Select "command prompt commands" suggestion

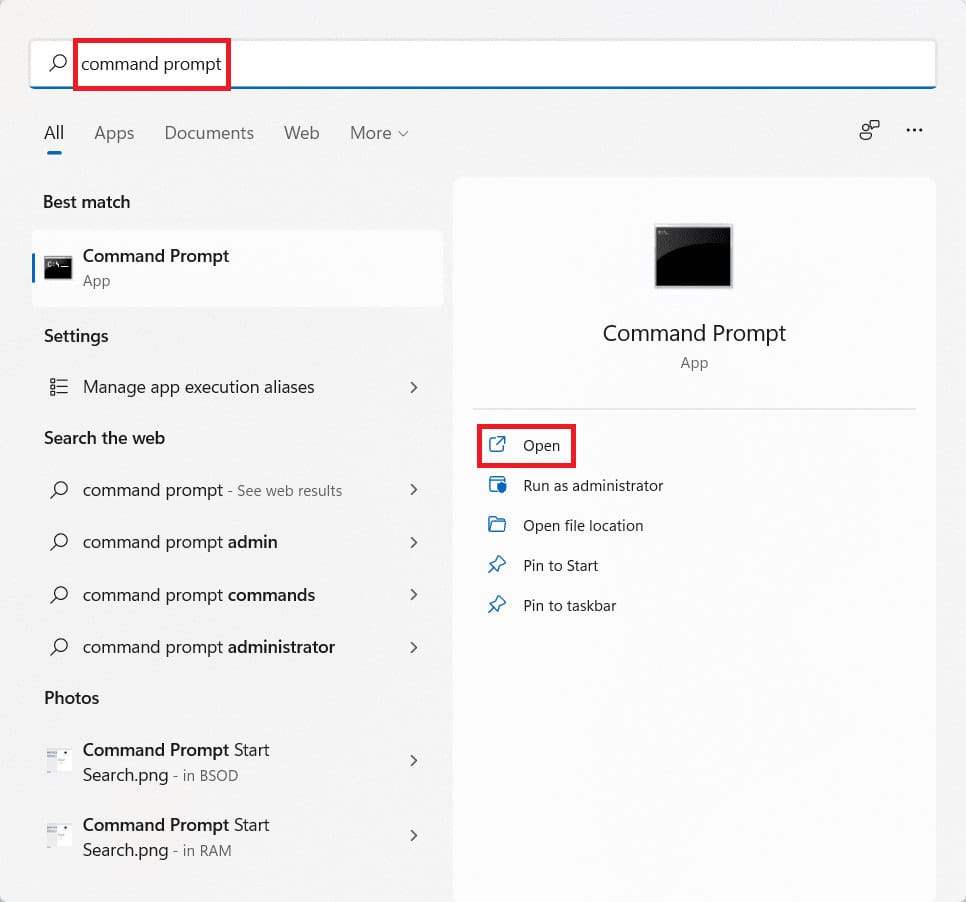click(238, 595)
